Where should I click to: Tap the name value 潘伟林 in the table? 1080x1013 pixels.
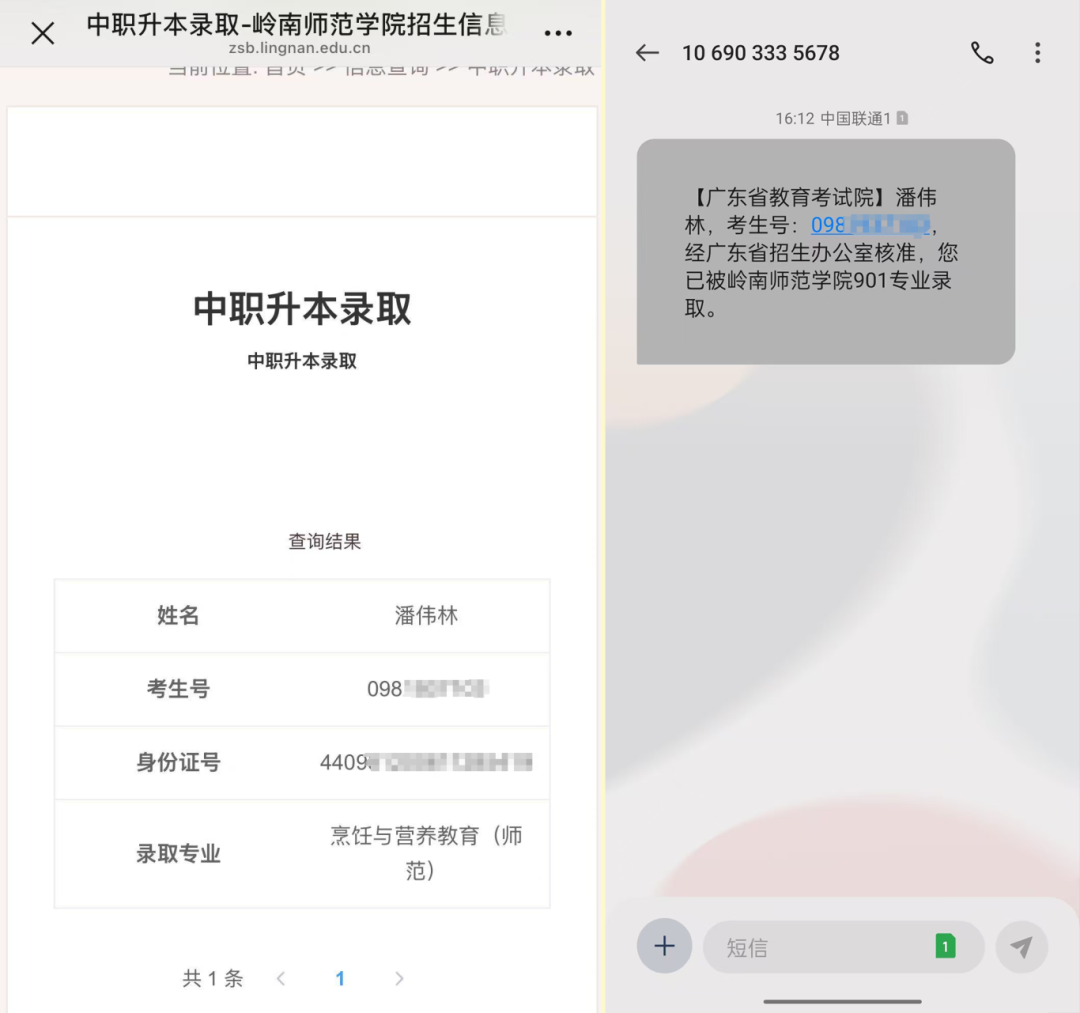pyautogui.click(x=426, y=616)
